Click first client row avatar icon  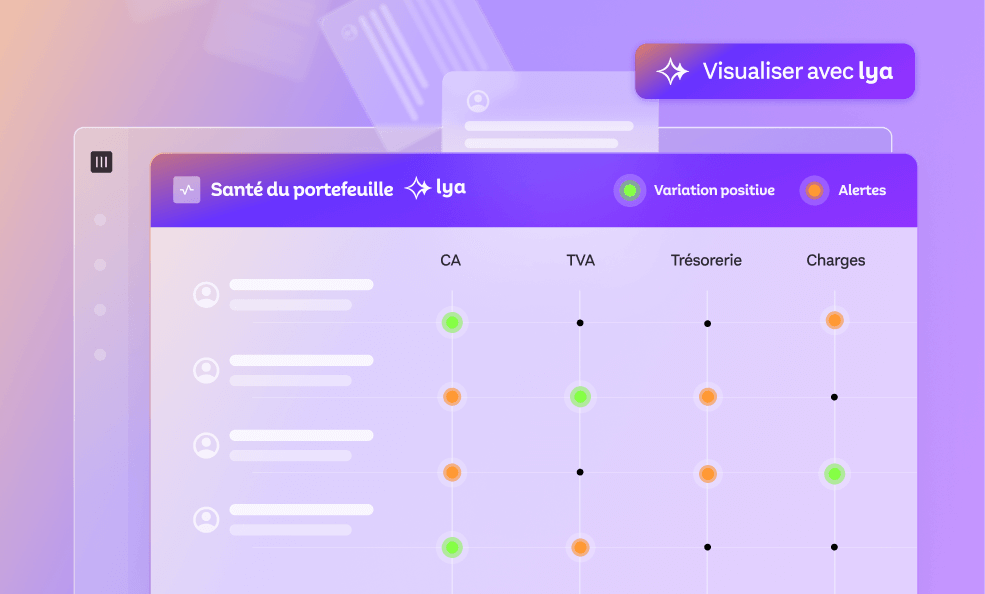pos(206,294)
